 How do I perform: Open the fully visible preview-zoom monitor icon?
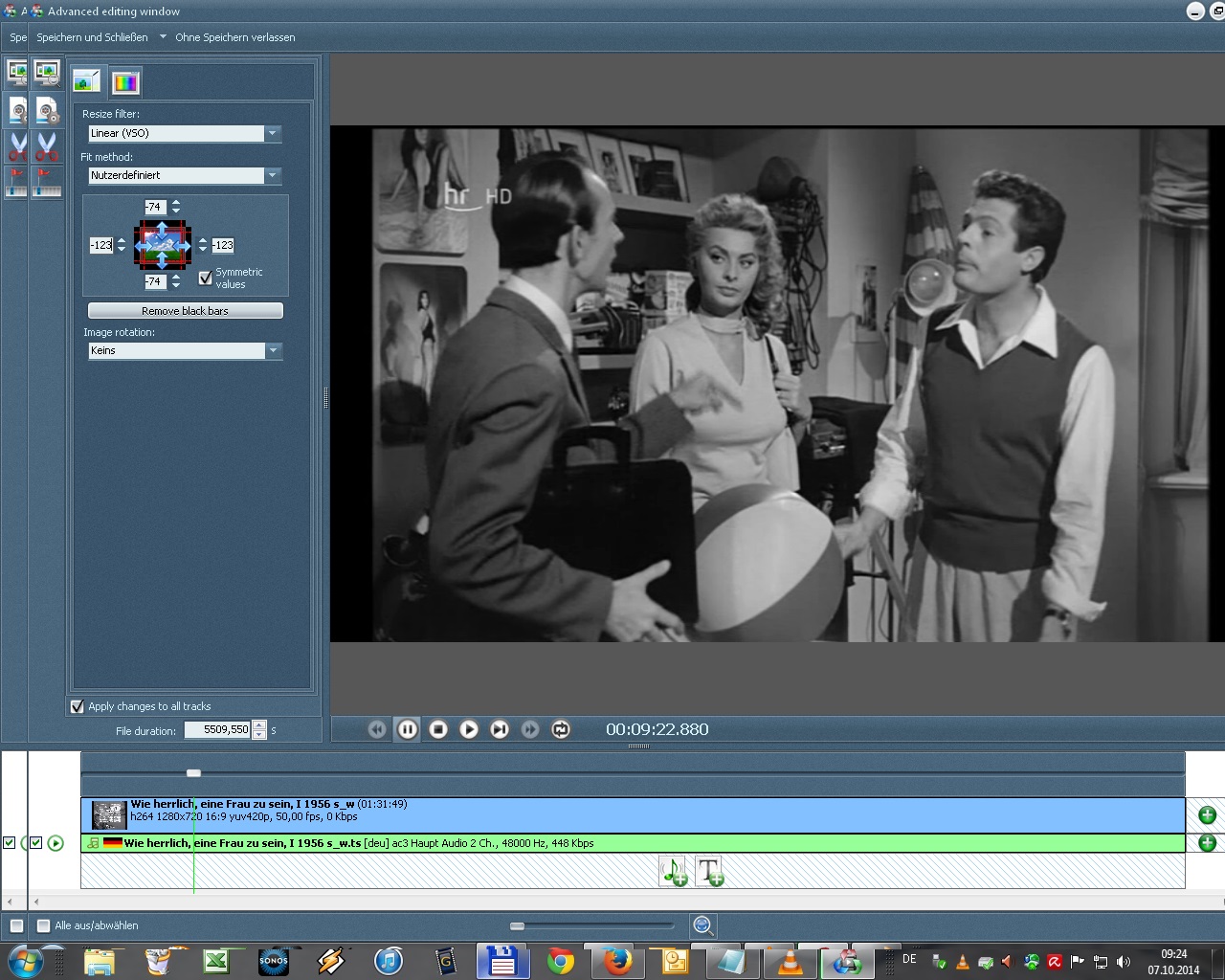pyautogui.click(x=46, y=72)
